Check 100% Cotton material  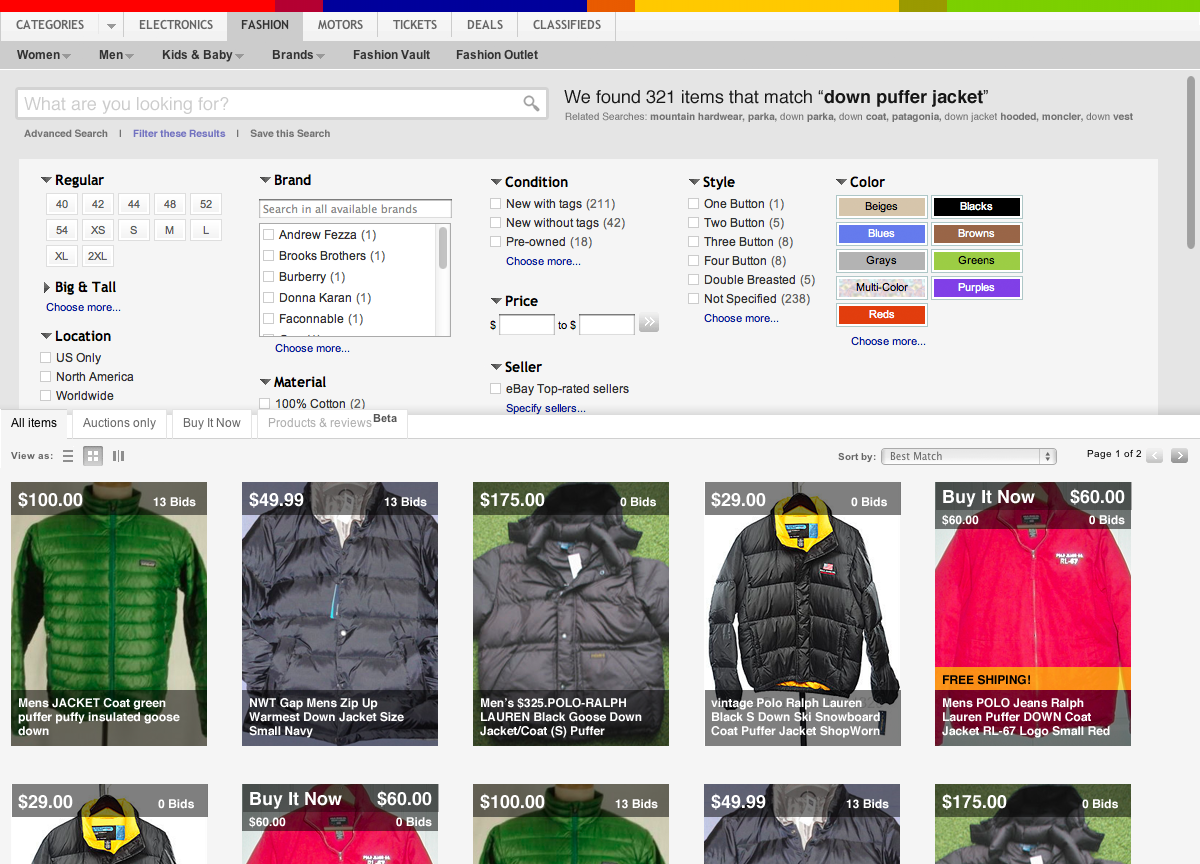[265, 404]
